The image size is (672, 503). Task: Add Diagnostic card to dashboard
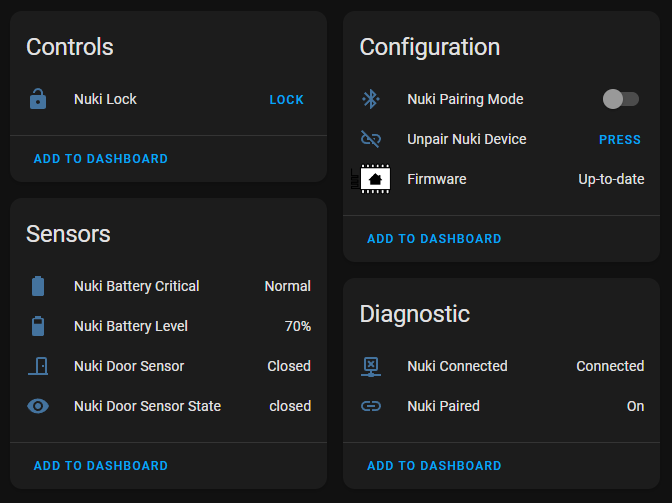(434, 466)
